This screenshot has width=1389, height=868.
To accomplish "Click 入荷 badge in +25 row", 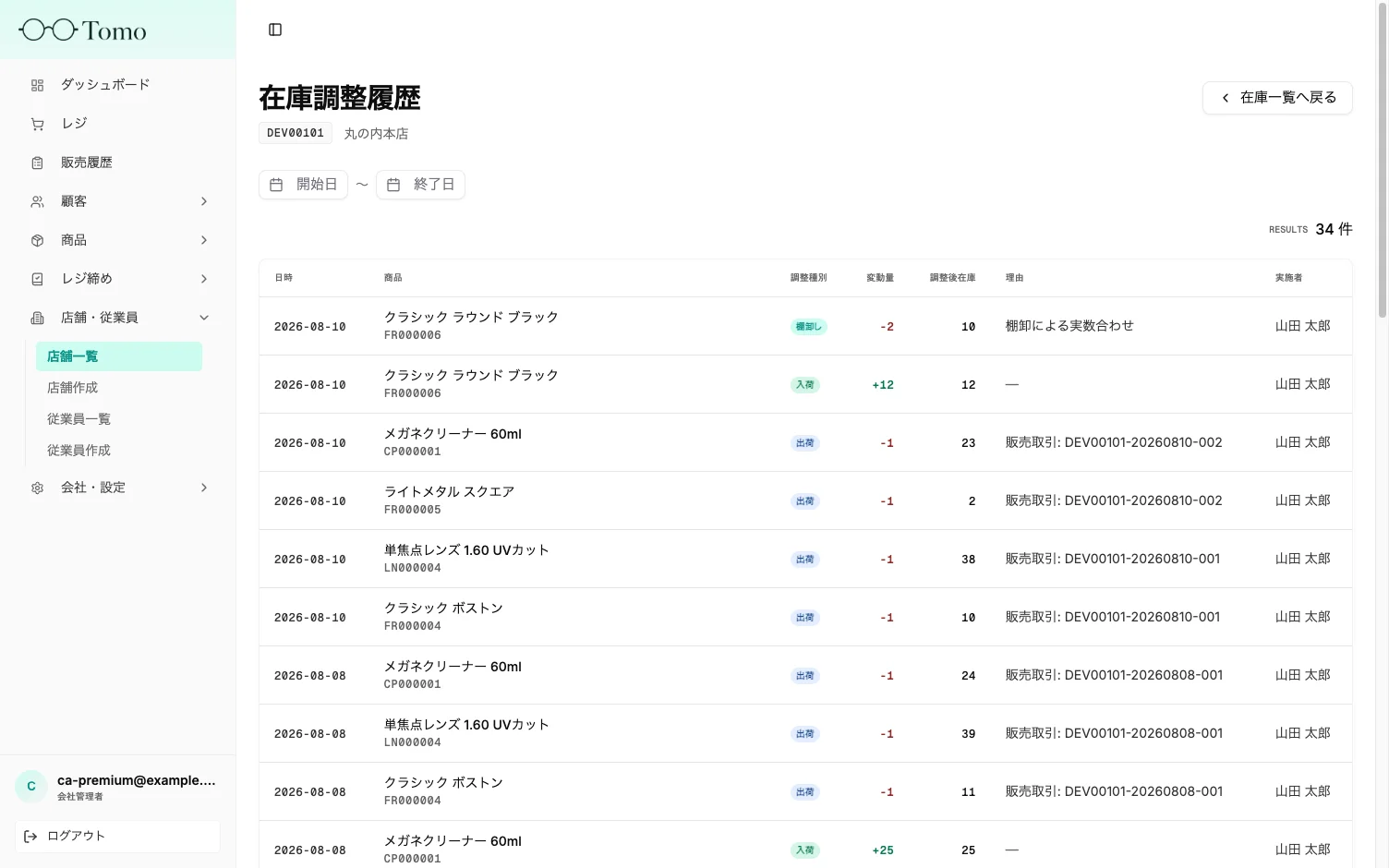I will coord(805,850).
